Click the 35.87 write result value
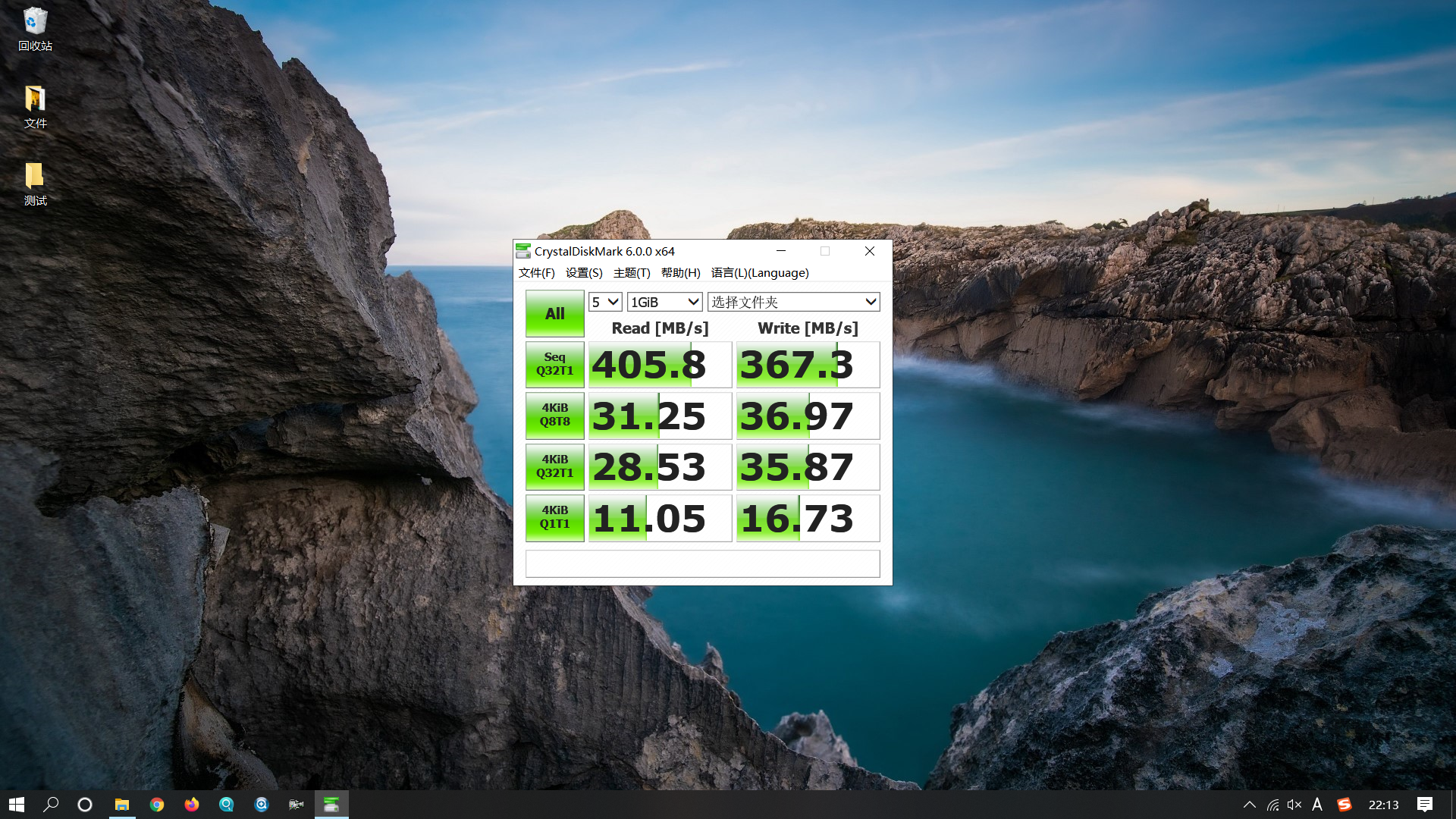This screenshot has height=819, width=1456. click(x=808, y=466)
